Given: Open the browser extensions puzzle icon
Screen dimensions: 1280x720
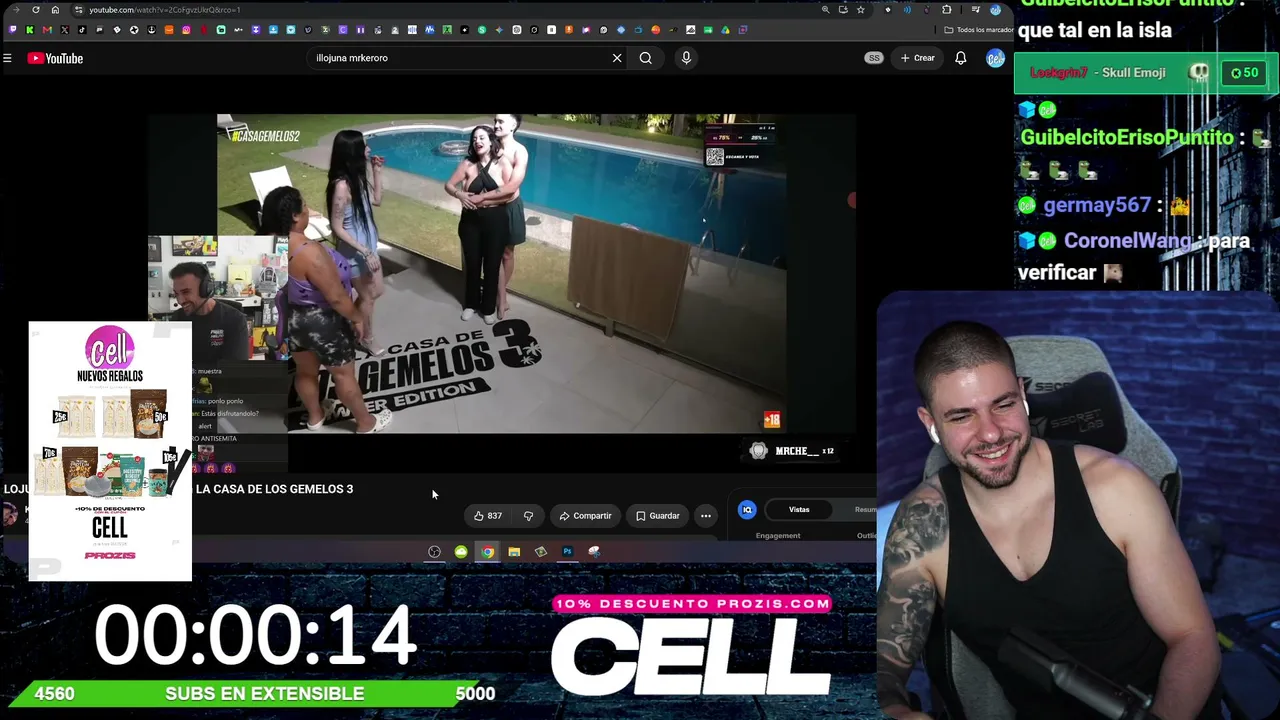Looking at the screenshot, I should pos(947,10).
